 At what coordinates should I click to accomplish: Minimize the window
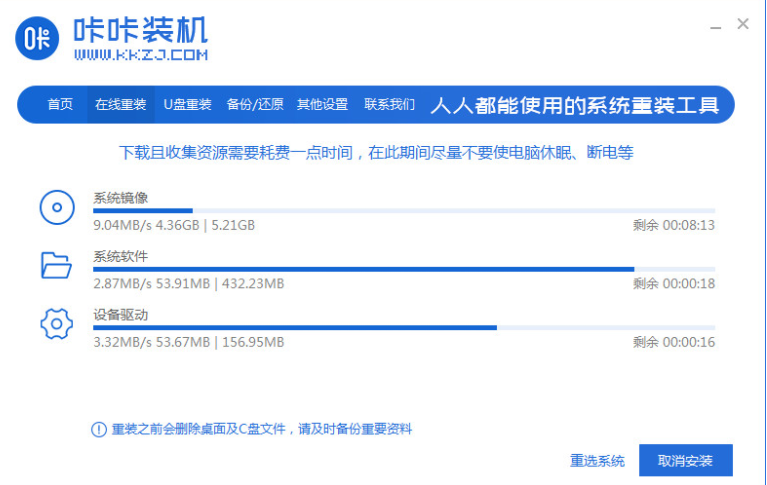tap(713, 24)
